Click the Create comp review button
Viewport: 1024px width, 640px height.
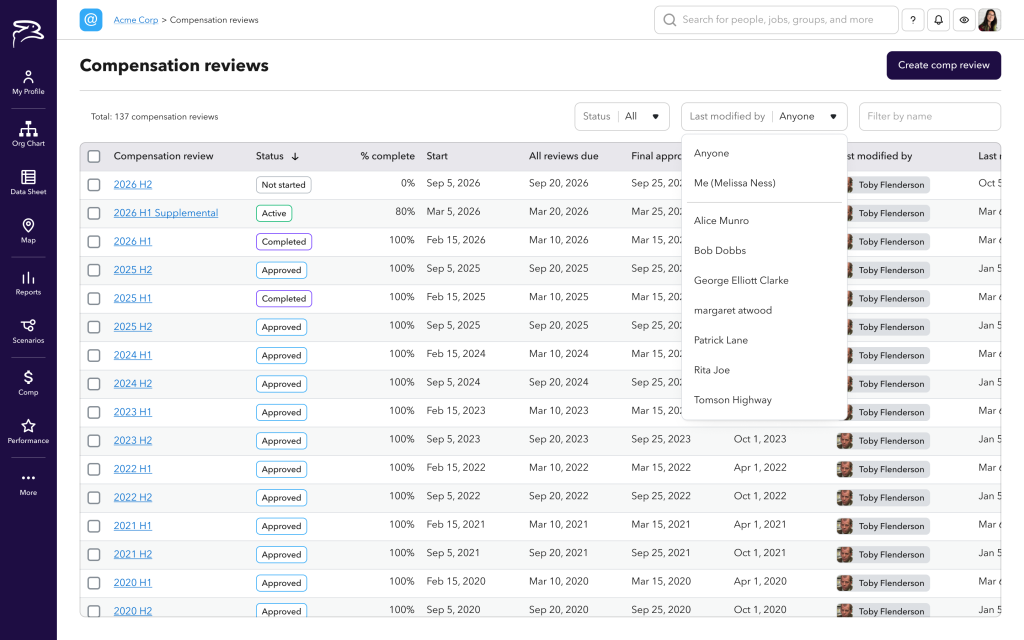coord(943,65)
